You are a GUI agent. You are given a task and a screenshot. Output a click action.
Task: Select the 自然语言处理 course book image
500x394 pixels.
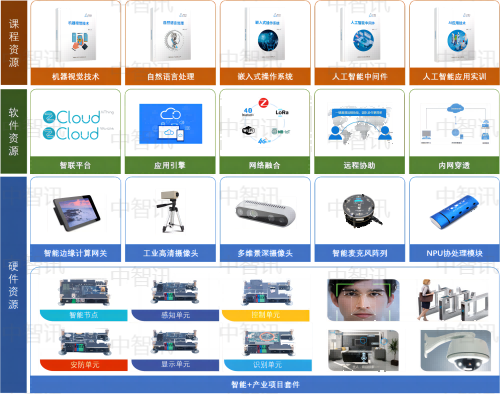tap(171, 35)
